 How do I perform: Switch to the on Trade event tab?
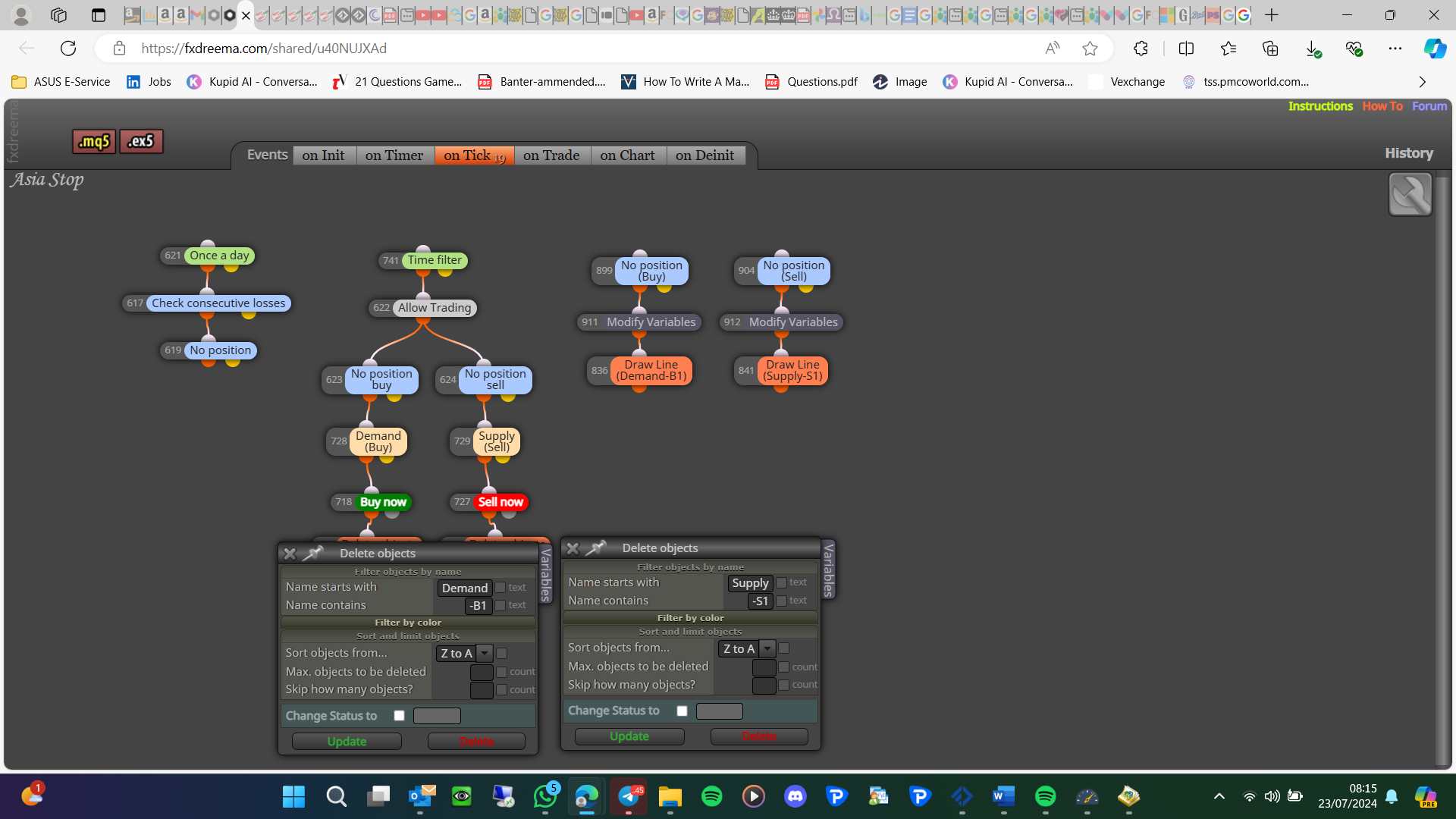pyautogui.click(x=551, y=155)
